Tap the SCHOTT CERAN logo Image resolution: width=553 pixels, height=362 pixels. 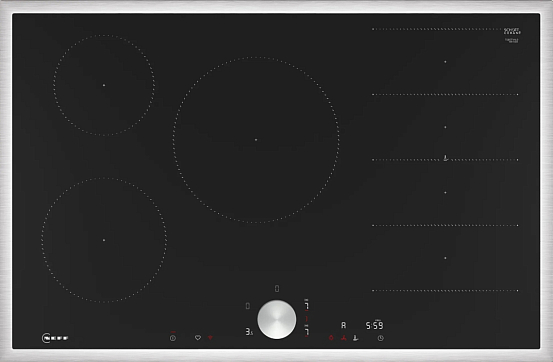tap(512, 31)
